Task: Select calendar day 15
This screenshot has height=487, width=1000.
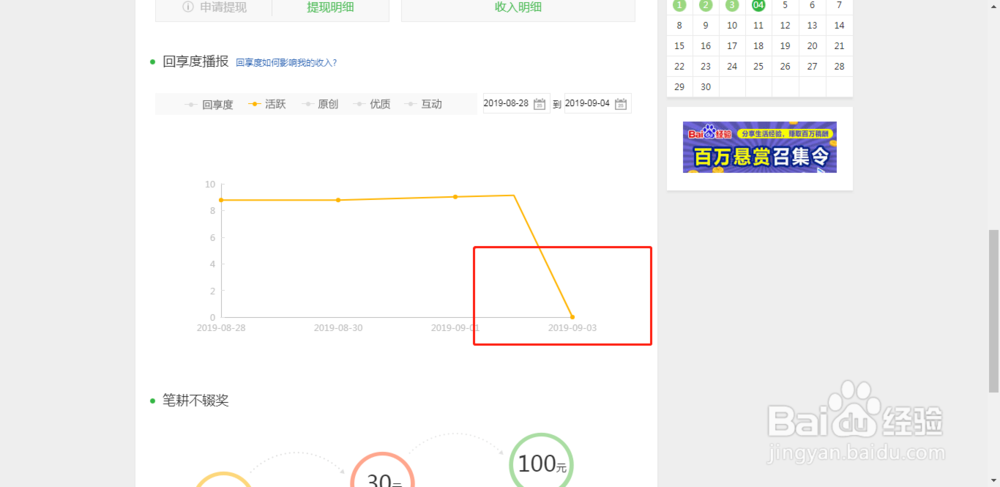Action: click(x=679, y=46)
